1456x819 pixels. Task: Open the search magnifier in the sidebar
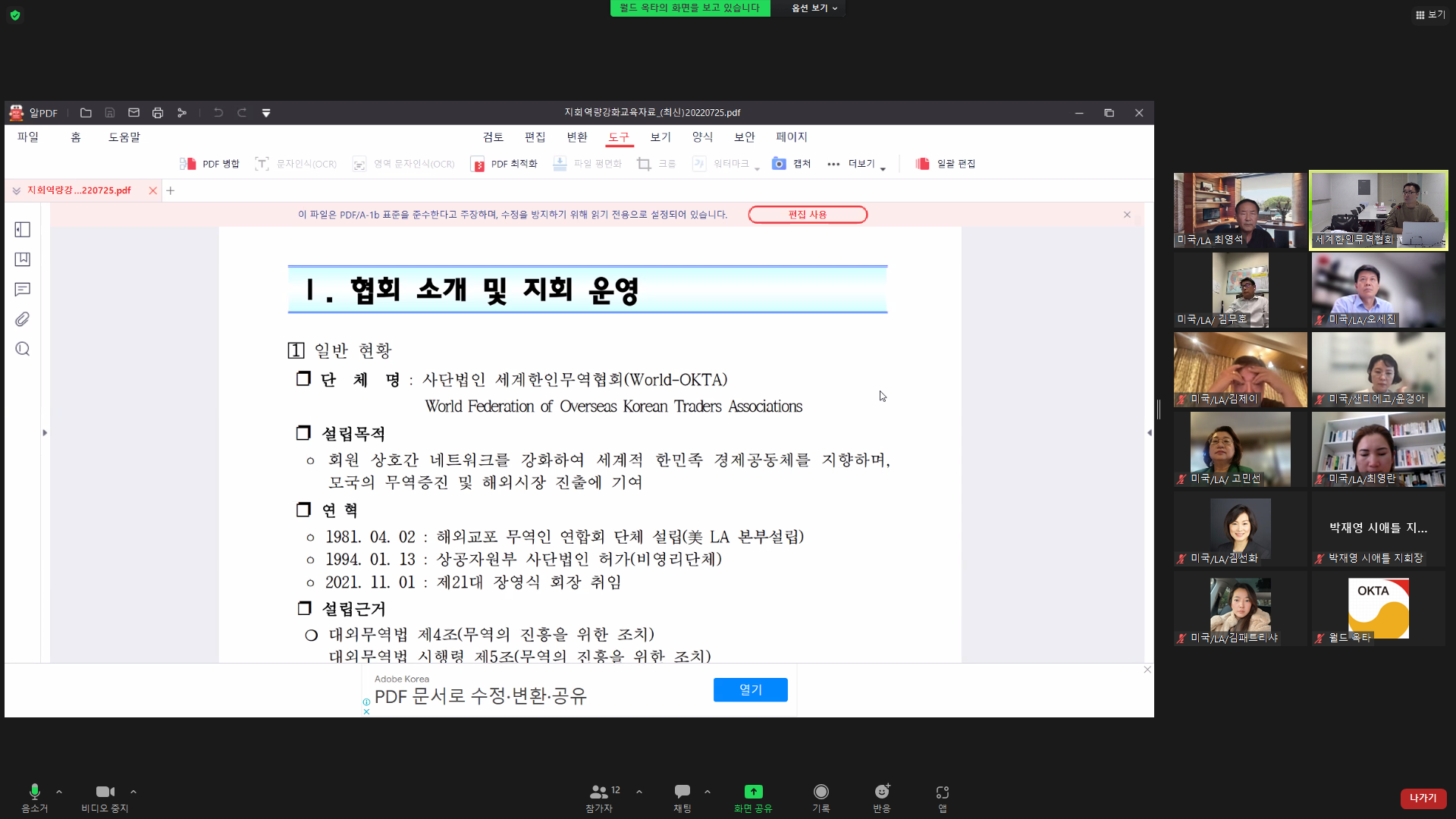click(22, 349)
